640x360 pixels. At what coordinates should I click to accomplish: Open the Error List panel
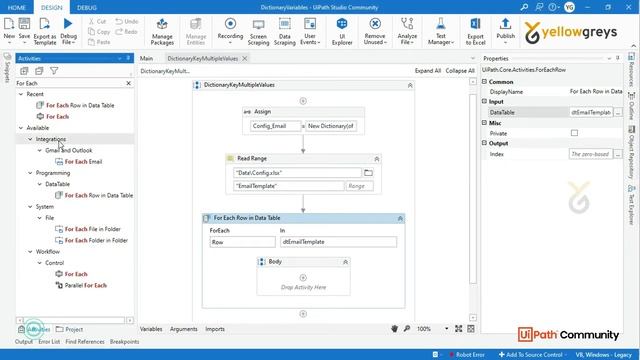[x=49, y=342]
